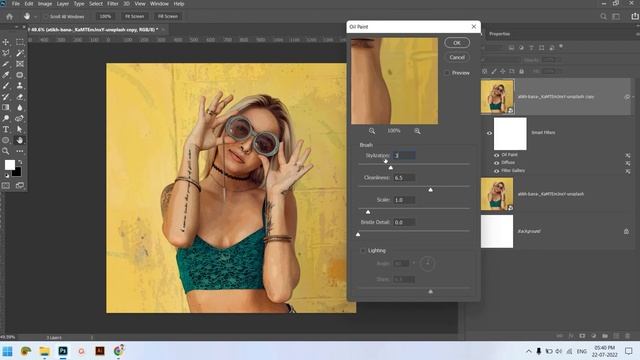
Task: Cancel the Oil Paint dialog
Action: (457, 58)
